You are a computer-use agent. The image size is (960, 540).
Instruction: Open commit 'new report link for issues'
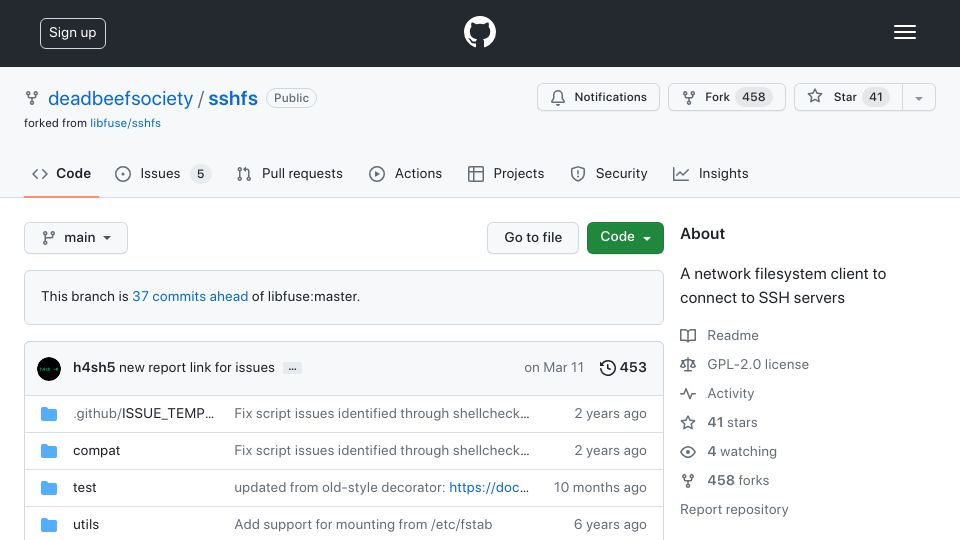[x=197, y=367]
